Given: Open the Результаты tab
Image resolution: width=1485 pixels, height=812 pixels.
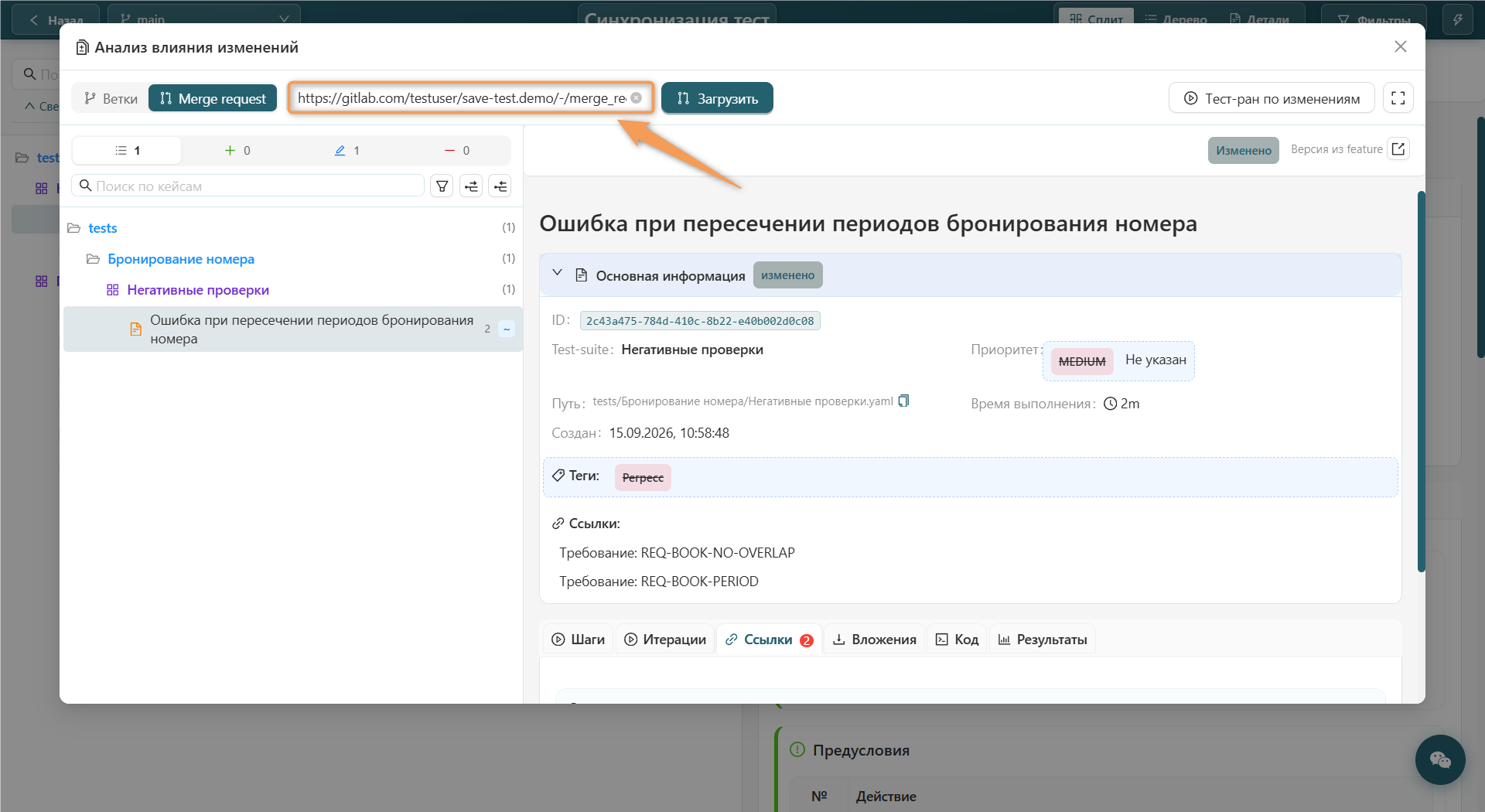Looking at the screenshot, I should (1043, 640).
